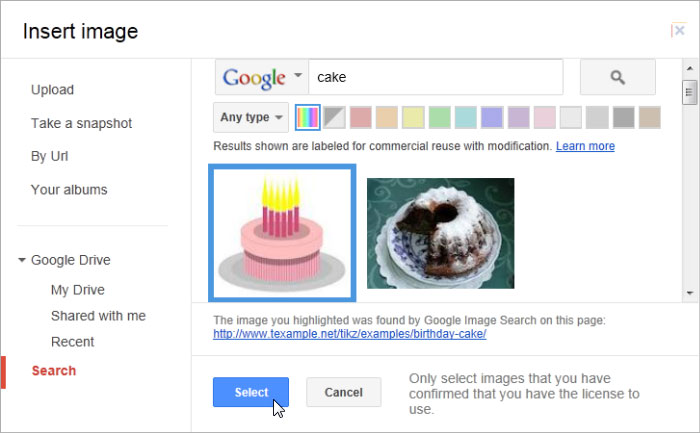The width and height of the screenshot is (700, 433).
Task: Choose the By Url option
Action: (x=49, y=156)
